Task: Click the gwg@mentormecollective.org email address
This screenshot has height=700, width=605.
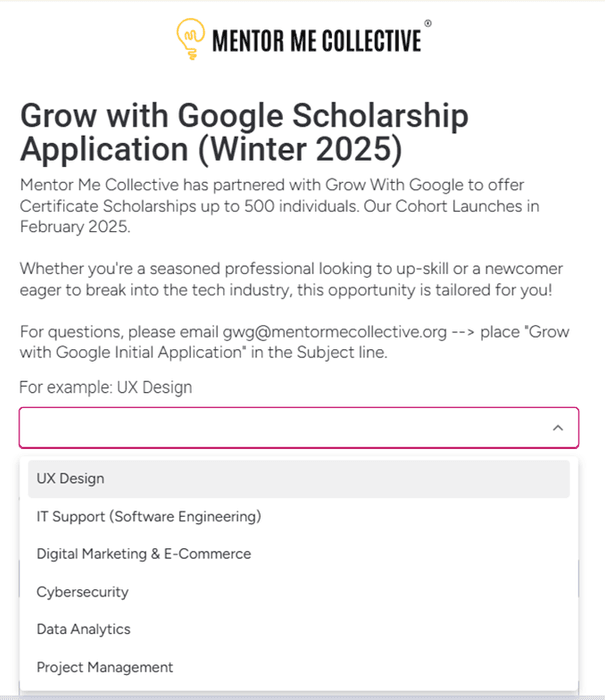Action: [x=334, y=332]
